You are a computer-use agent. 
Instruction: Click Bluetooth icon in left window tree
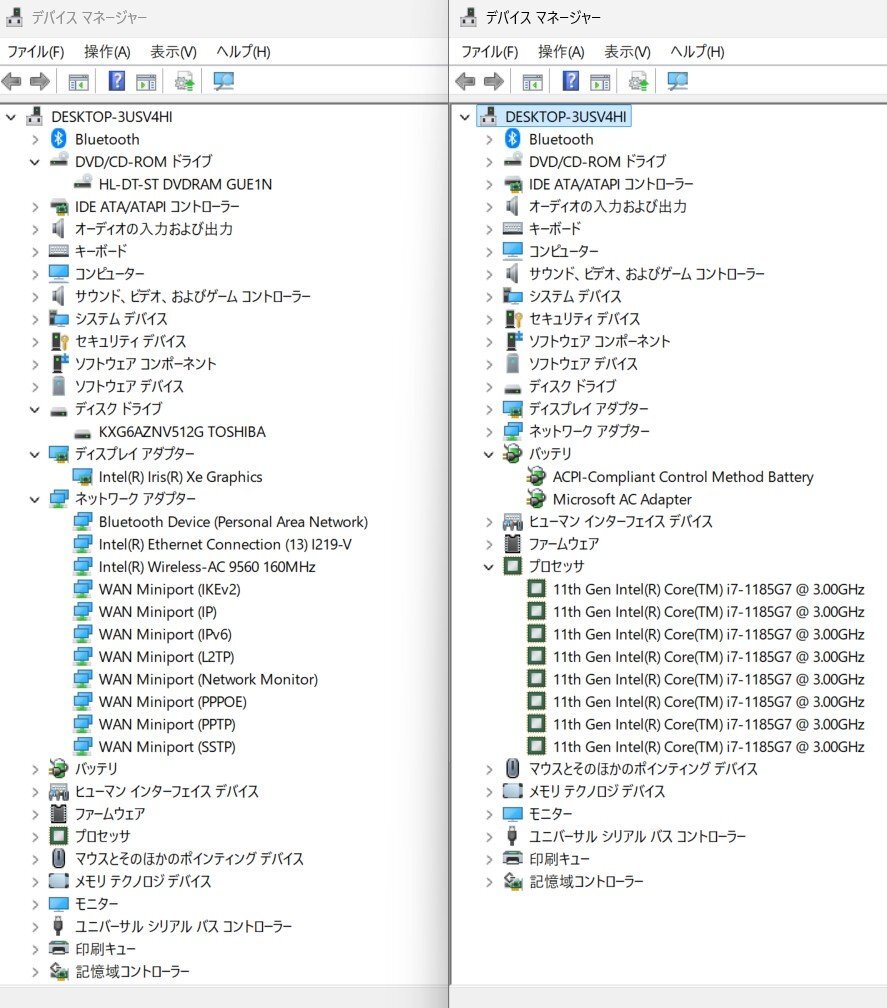tap(59, 139)
